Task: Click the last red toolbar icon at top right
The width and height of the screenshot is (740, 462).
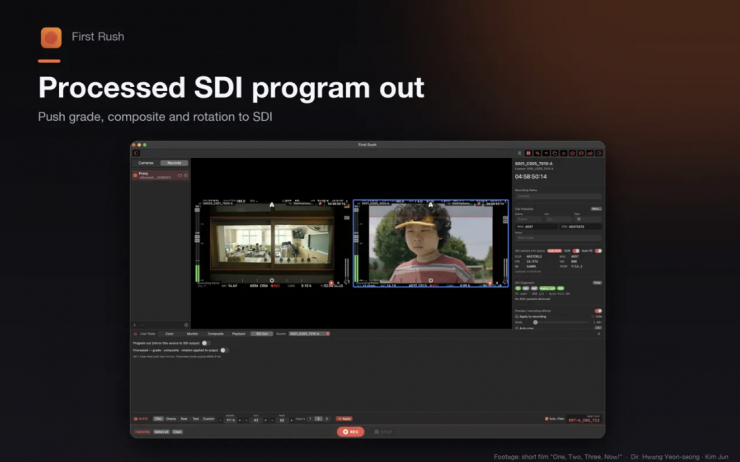Action: [599, 153]
